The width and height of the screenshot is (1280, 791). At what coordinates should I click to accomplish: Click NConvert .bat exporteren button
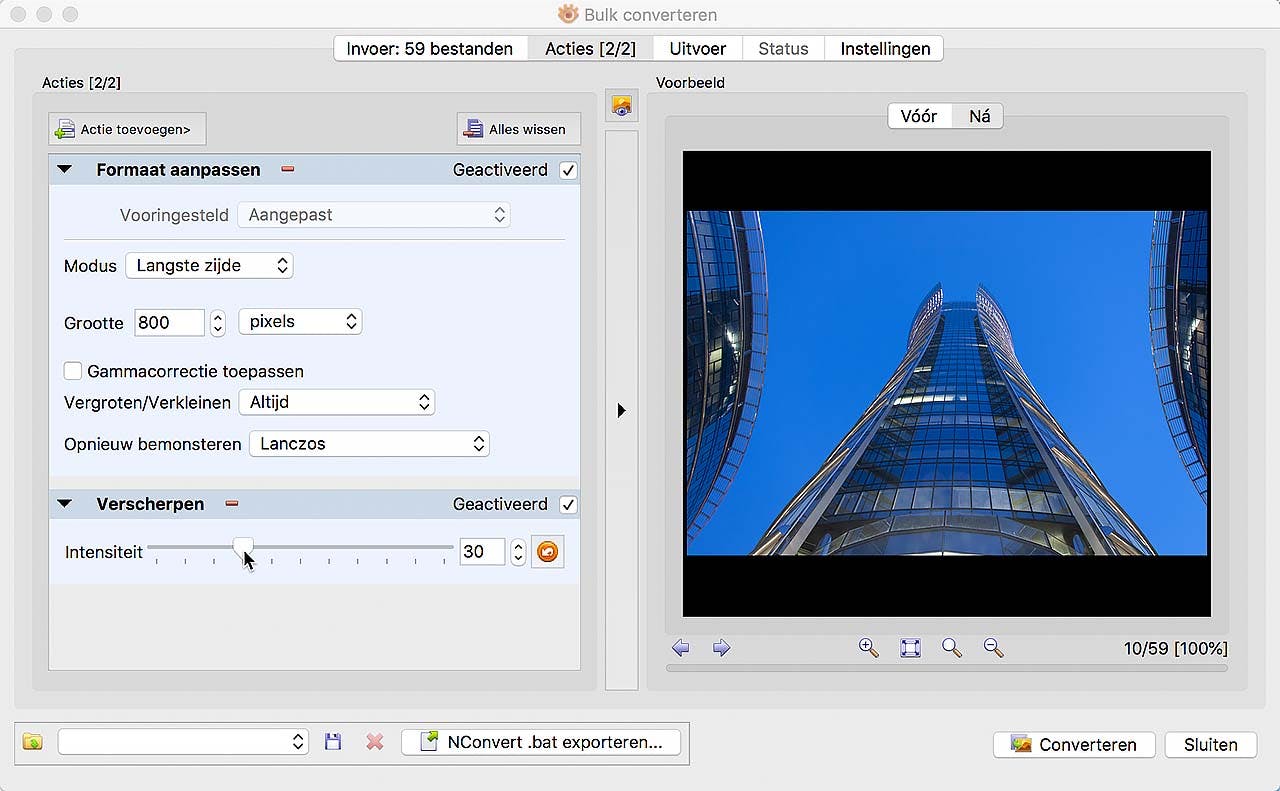tap(541, 742)
